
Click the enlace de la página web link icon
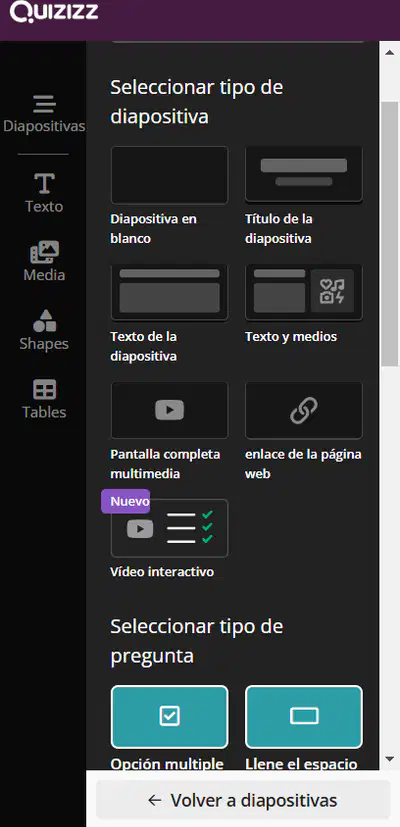tap(304, 410)
